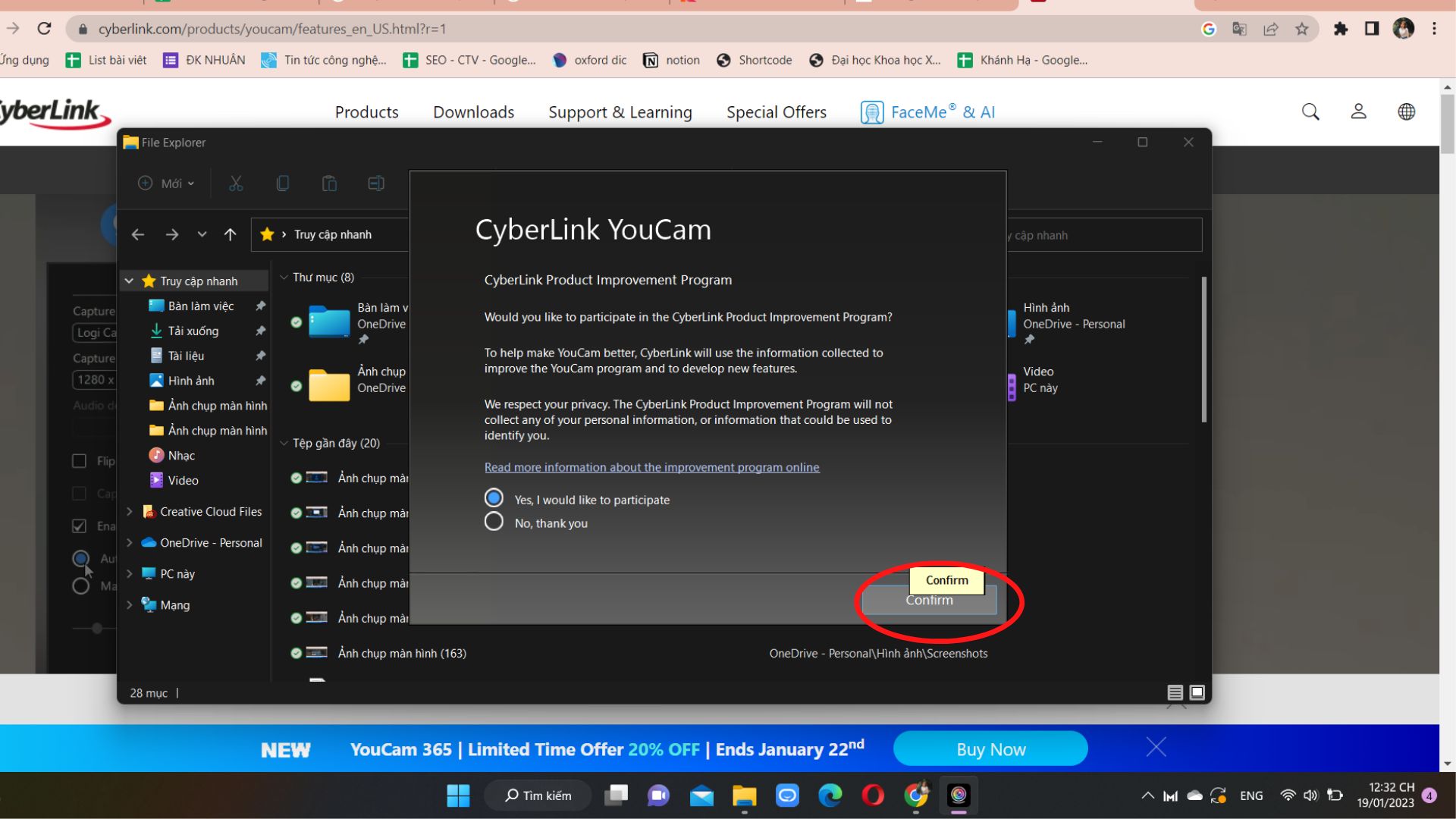Open recent locations dropdown in File Explorer
Image resolution: width=1456 pixels, height=819 pixels.
pyautogui.click(x=202, y=235)
